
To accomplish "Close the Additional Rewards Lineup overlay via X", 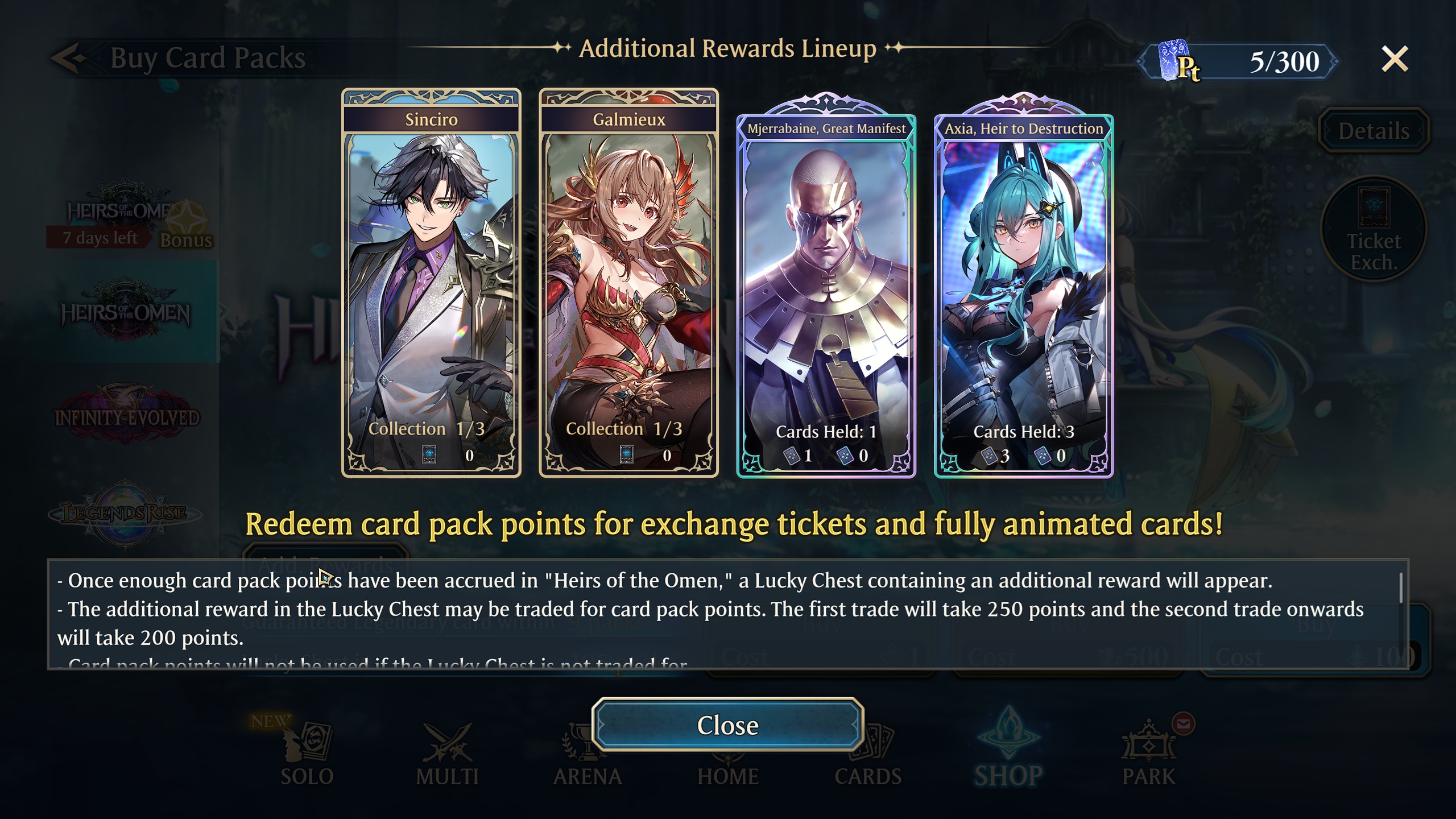I will [1395, 59].
